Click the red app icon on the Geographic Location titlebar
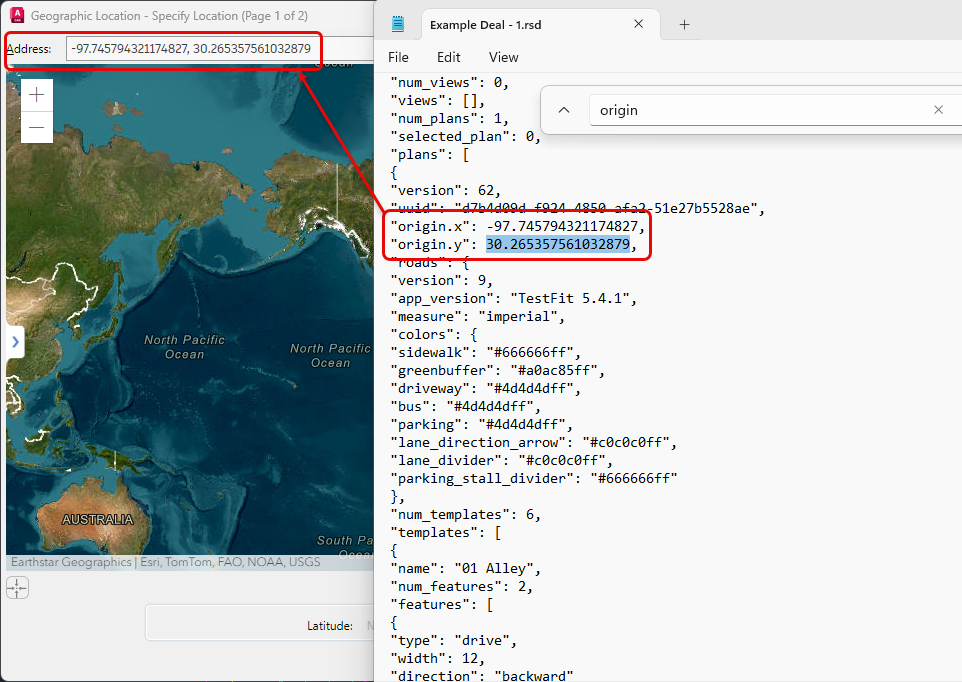This screenshot has height=682, width=962. [x=19, y=15]
